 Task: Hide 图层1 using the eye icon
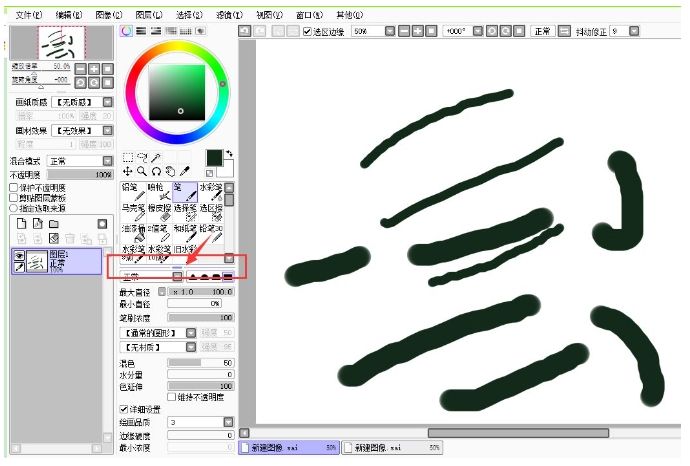[x=19, y=256]
